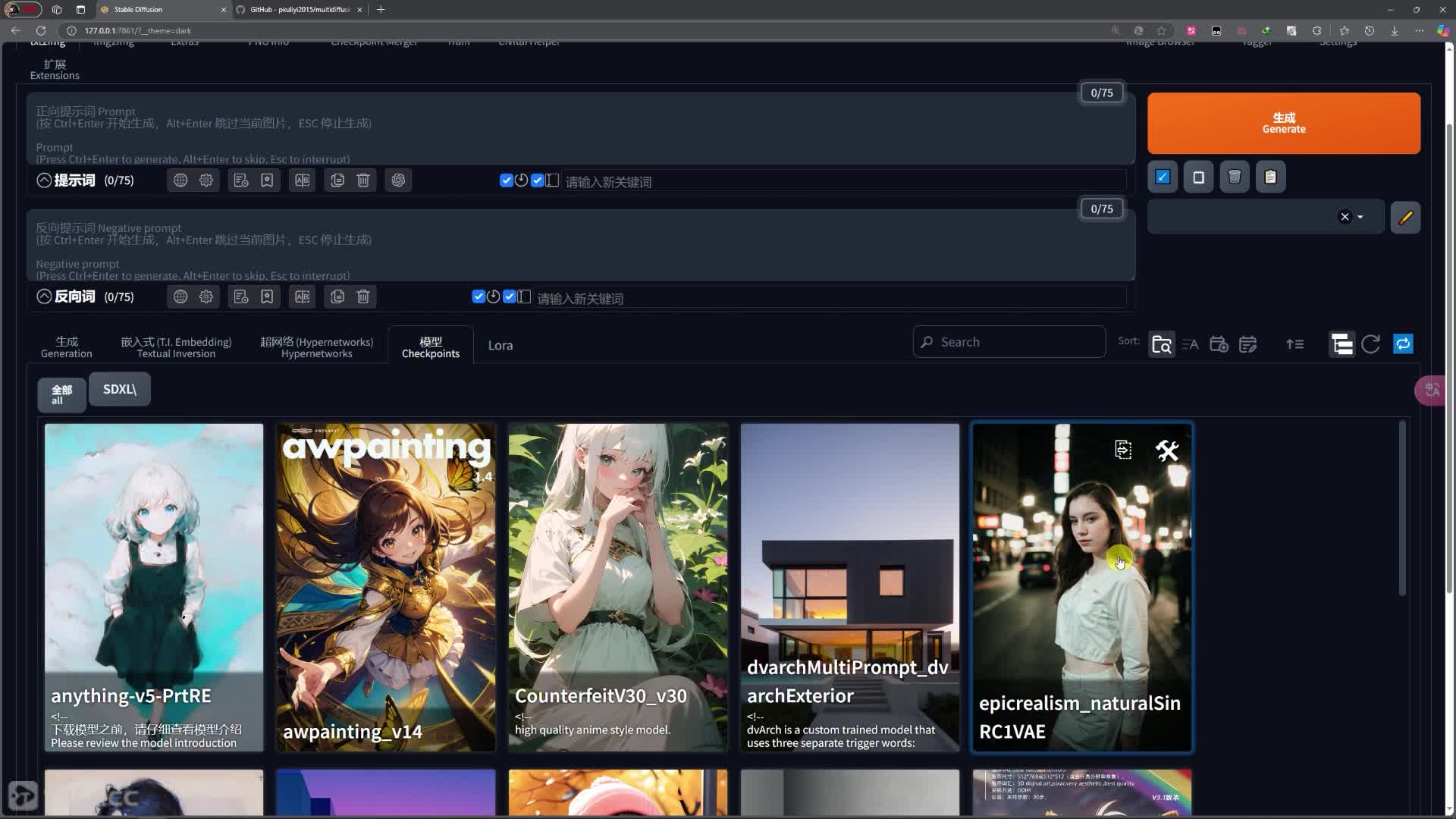The image size is (1456, 819).
Task: Refresh the checkpoints list
Action: point(1370,344)
